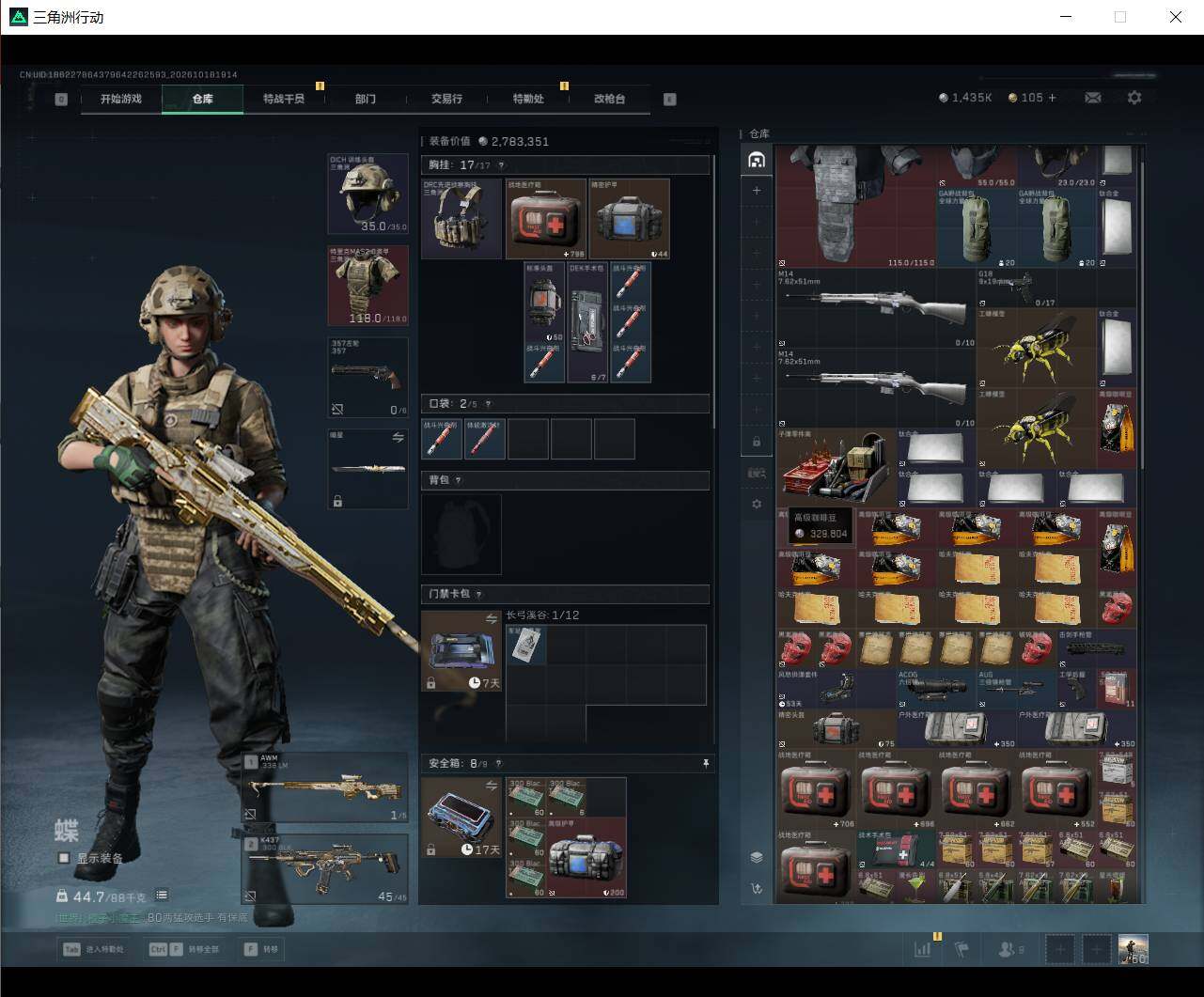Click the padlock icon in the warehouse sidebar
Viewport: 1204px width, 997px height.
757,441
